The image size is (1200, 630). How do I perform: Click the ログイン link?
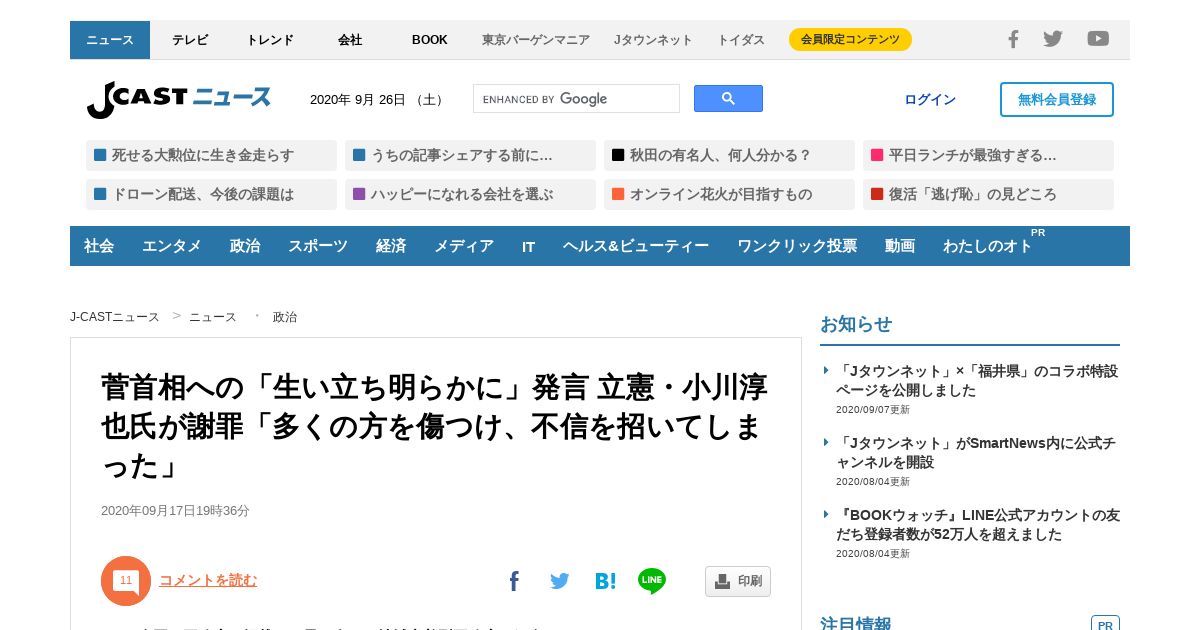[x=930, y=99]
